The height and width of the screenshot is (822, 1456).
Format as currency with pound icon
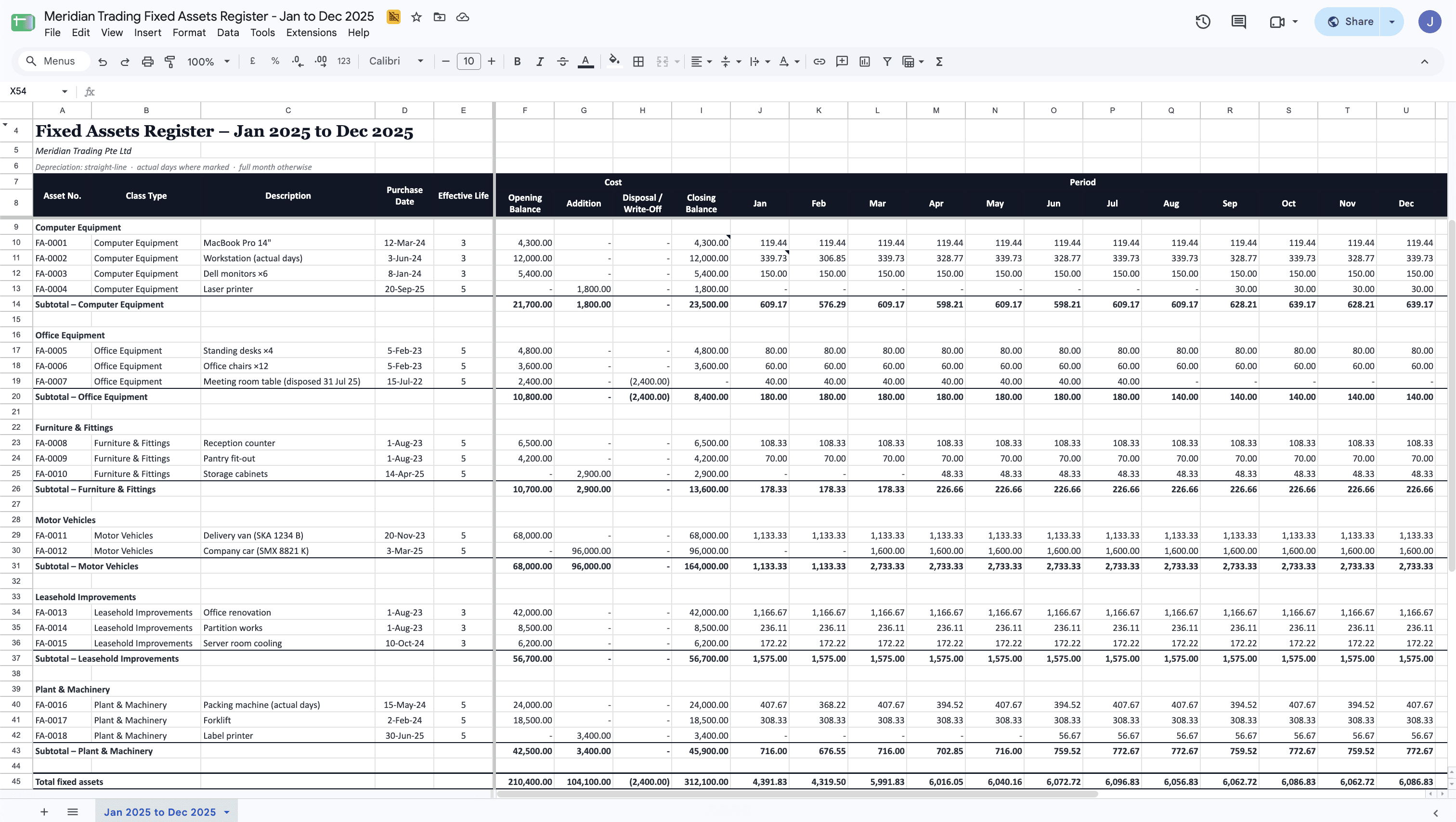pos(253,61)
